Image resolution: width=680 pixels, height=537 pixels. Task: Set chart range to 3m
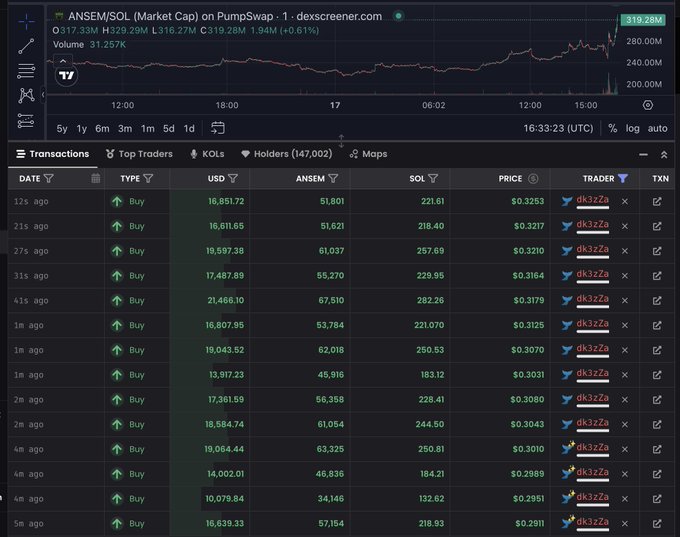point(125,129)
